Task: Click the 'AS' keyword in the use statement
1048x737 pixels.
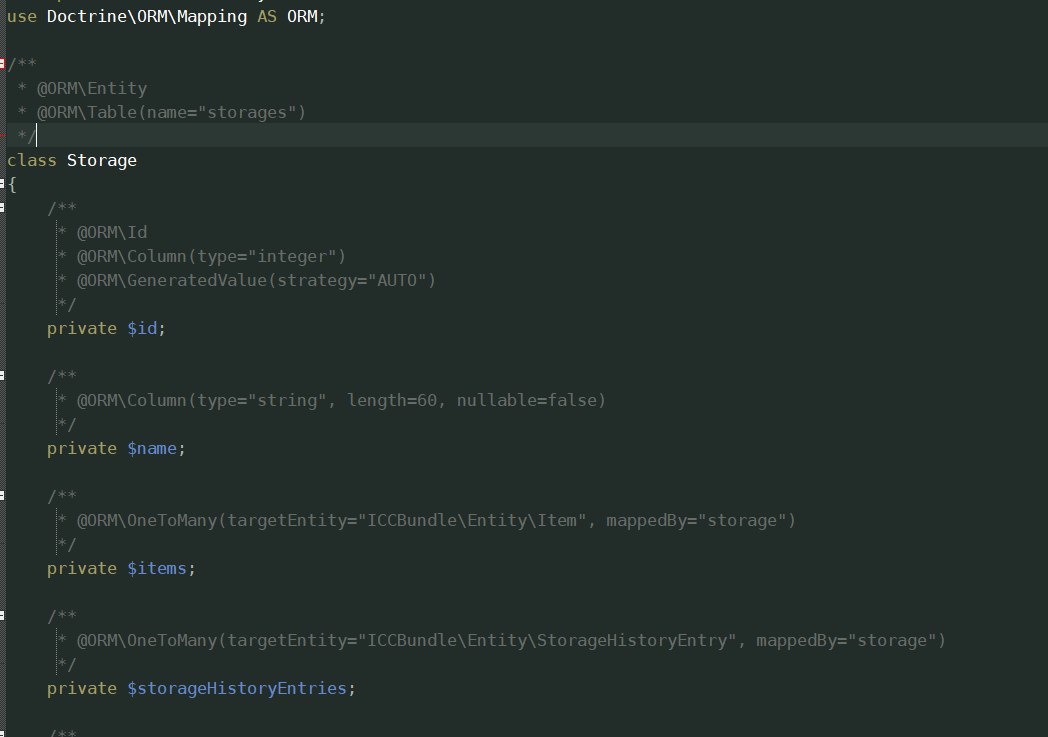Action: (267, 16)
